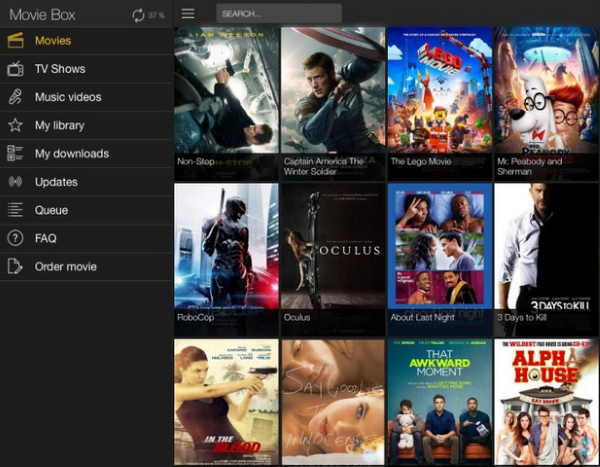Click the FAQ question mark icon
This screenshot has height=467, width=600.
click(15, 238)
